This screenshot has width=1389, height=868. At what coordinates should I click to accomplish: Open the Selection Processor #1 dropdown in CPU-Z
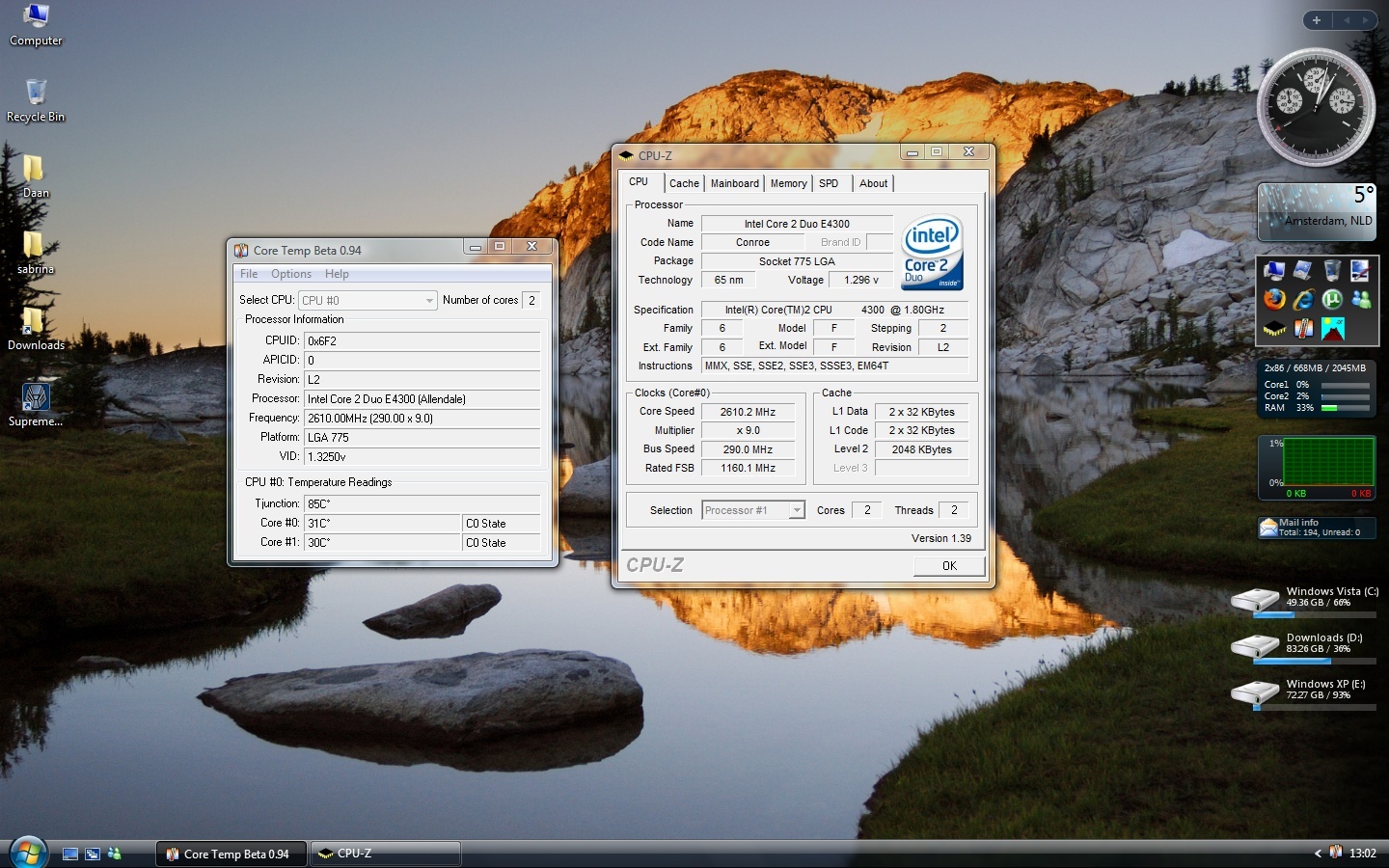pyautogui.click(x=753, y=510)
